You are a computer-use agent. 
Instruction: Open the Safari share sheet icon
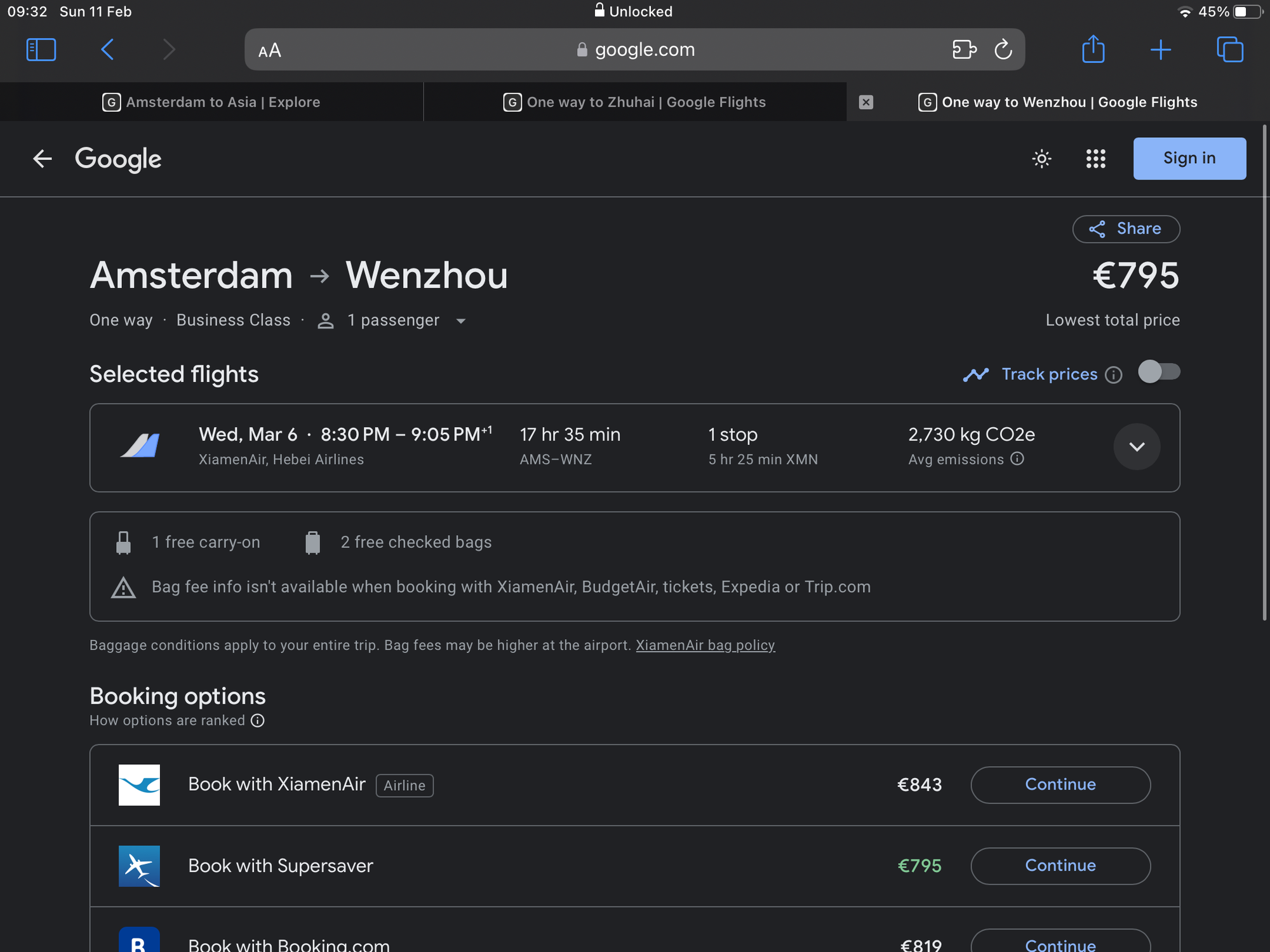[1093, 49]
